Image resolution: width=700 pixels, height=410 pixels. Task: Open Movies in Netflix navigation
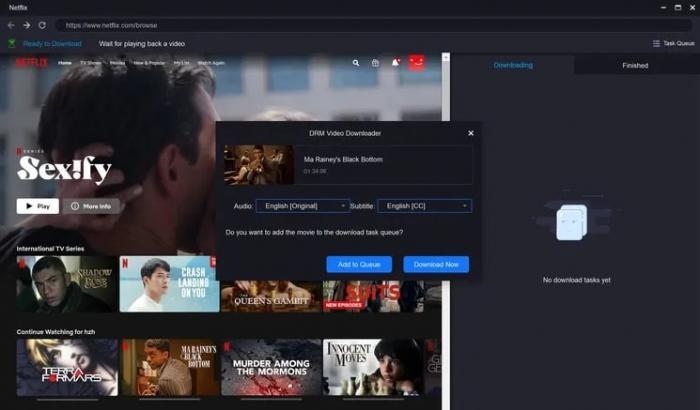coord(117,63)
